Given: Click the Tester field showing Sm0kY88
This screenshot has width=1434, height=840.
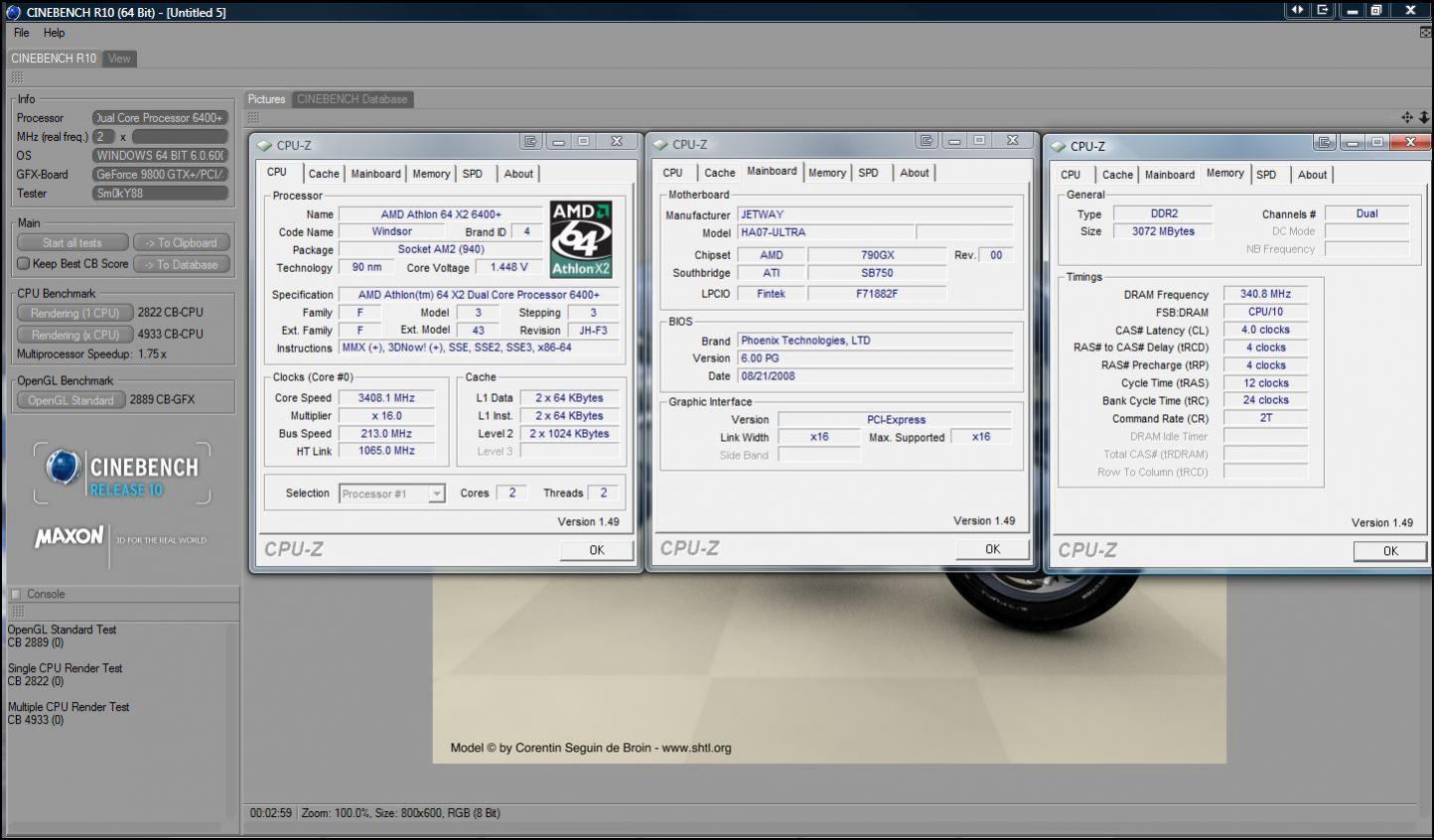Looking at the screenshot, I should point(160,194).
